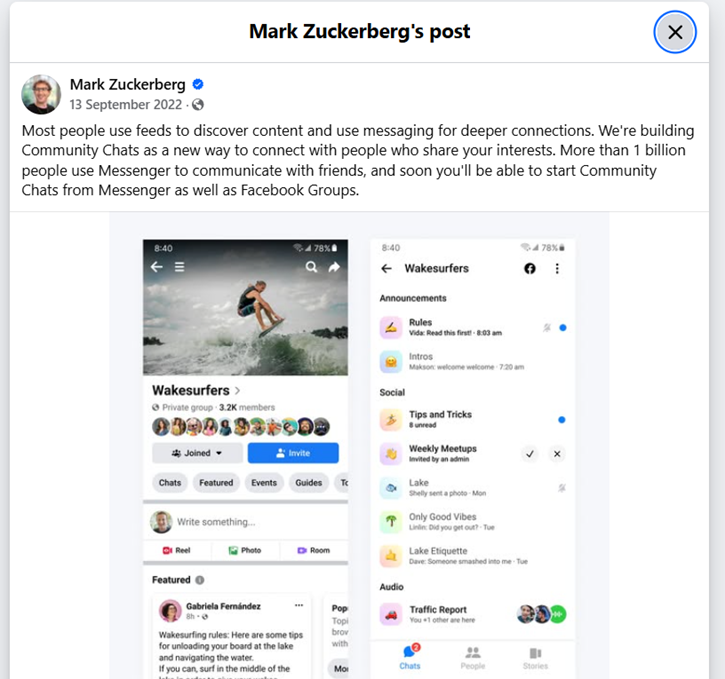This screenshot has width=725, height=679.
Task: Expand the Wakesurfers group name chevron
Action: pyautogui.click(x=237, y=391)
